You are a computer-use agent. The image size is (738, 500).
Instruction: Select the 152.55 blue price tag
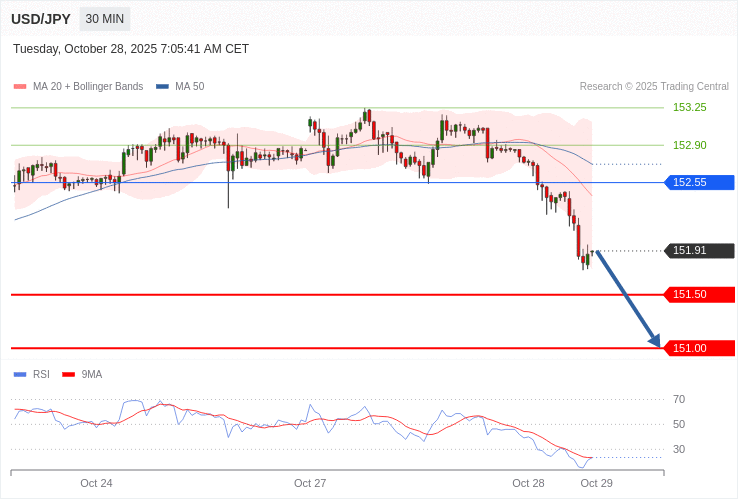pos(699,182)
